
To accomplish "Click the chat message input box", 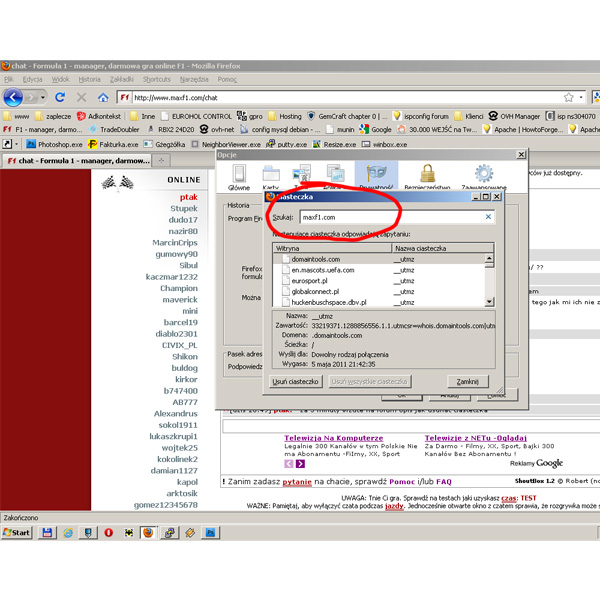I will point(411,426).
